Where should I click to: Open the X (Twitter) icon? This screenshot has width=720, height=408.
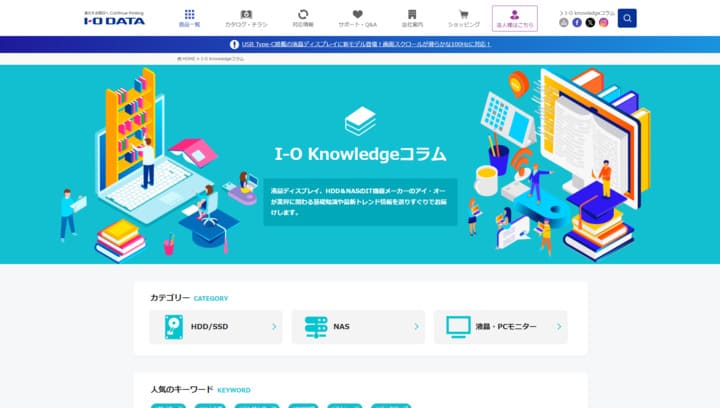[591, 22]
